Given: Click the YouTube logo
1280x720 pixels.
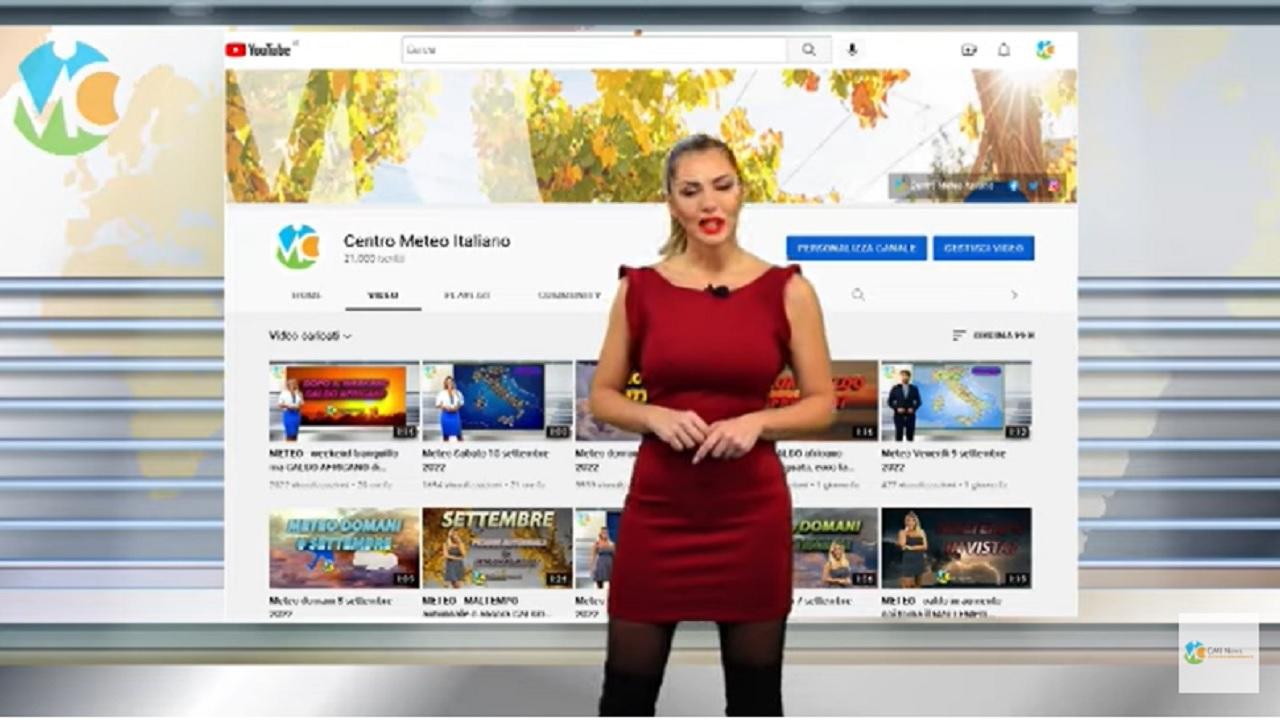Looking at the screenshot, I should (x=258, y=50).
